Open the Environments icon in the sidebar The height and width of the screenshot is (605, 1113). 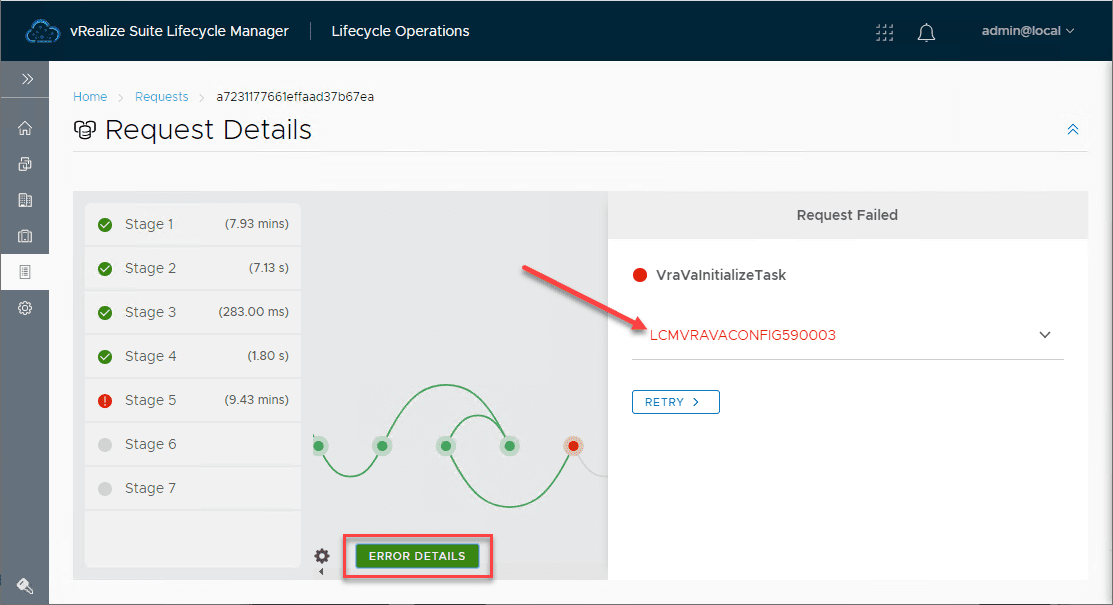click(25, 163)
